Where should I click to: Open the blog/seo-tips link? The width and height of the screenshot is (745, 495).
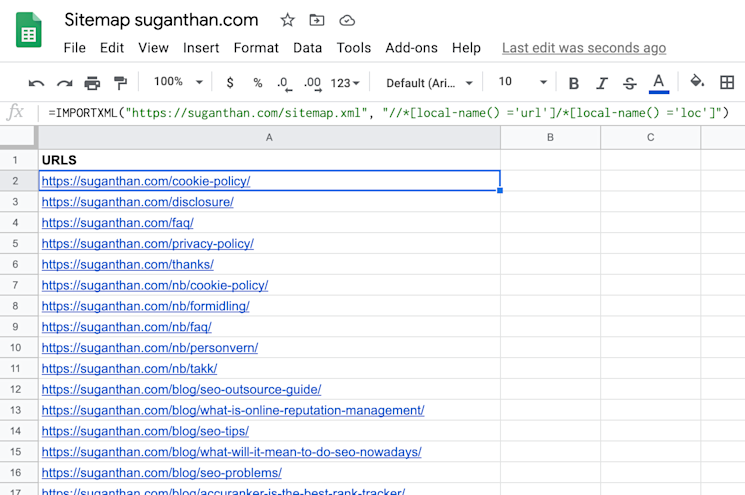point(145,431)
